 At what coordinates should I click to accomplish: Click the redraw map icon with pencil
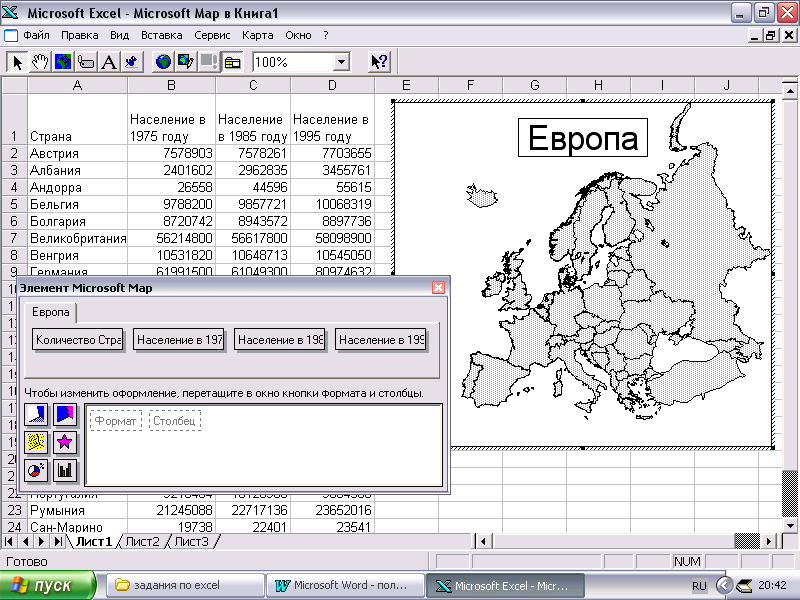tap(186, 62)
